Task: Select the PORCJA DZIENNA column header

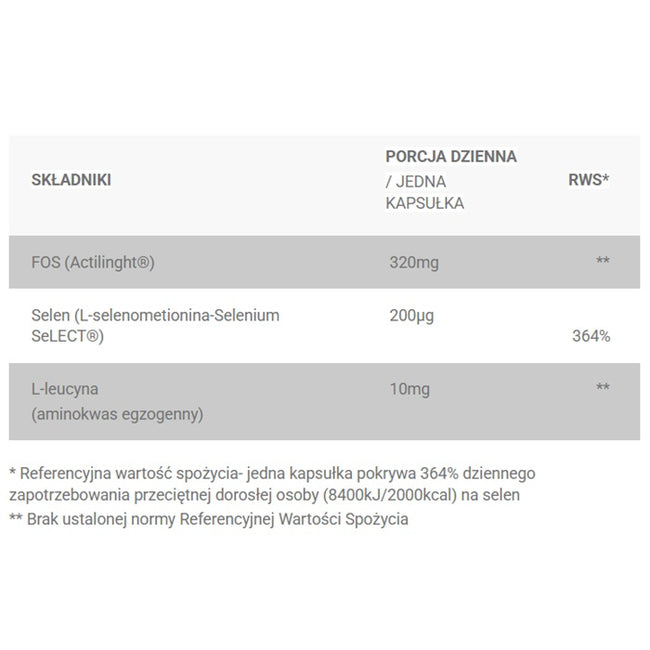Action: (452, 157)
